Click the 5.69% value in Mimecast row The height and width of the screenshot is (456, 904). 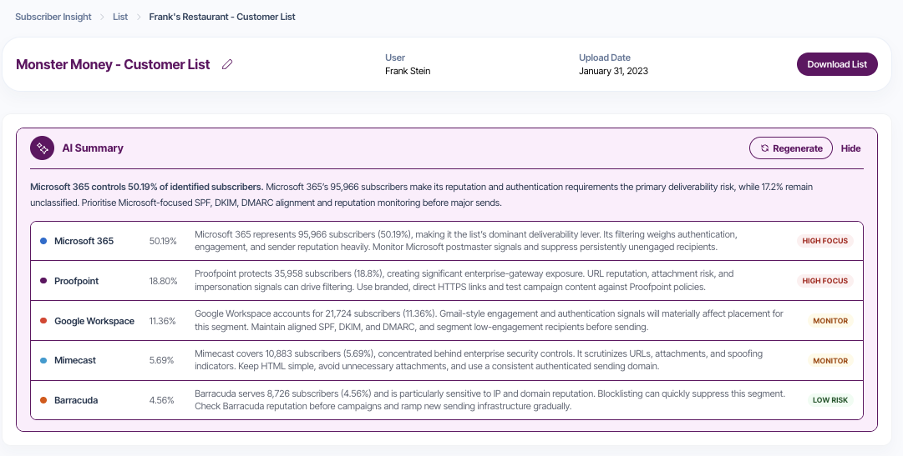(x=161, y=360)
